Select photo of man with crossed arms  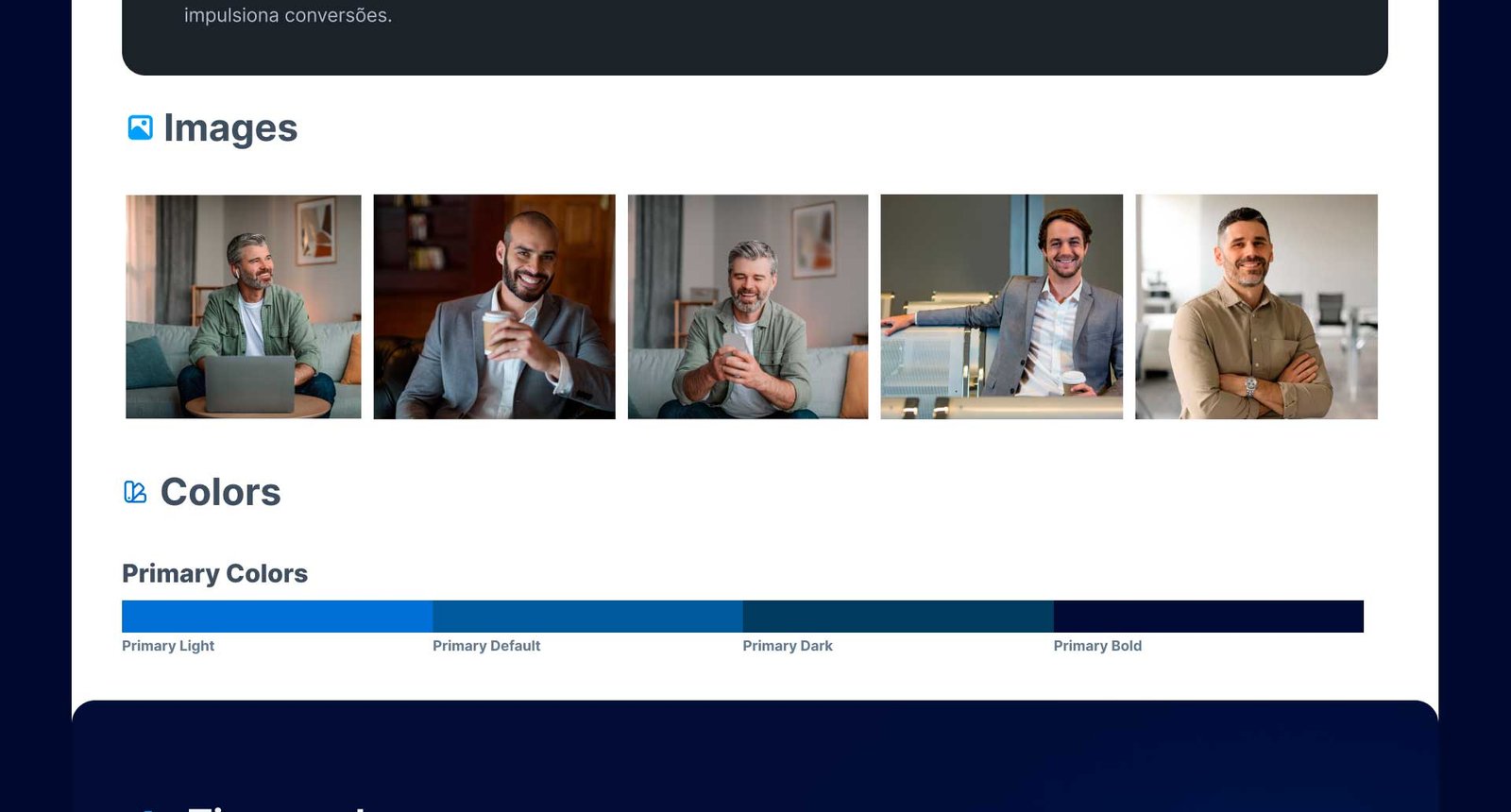(1256, 307)
